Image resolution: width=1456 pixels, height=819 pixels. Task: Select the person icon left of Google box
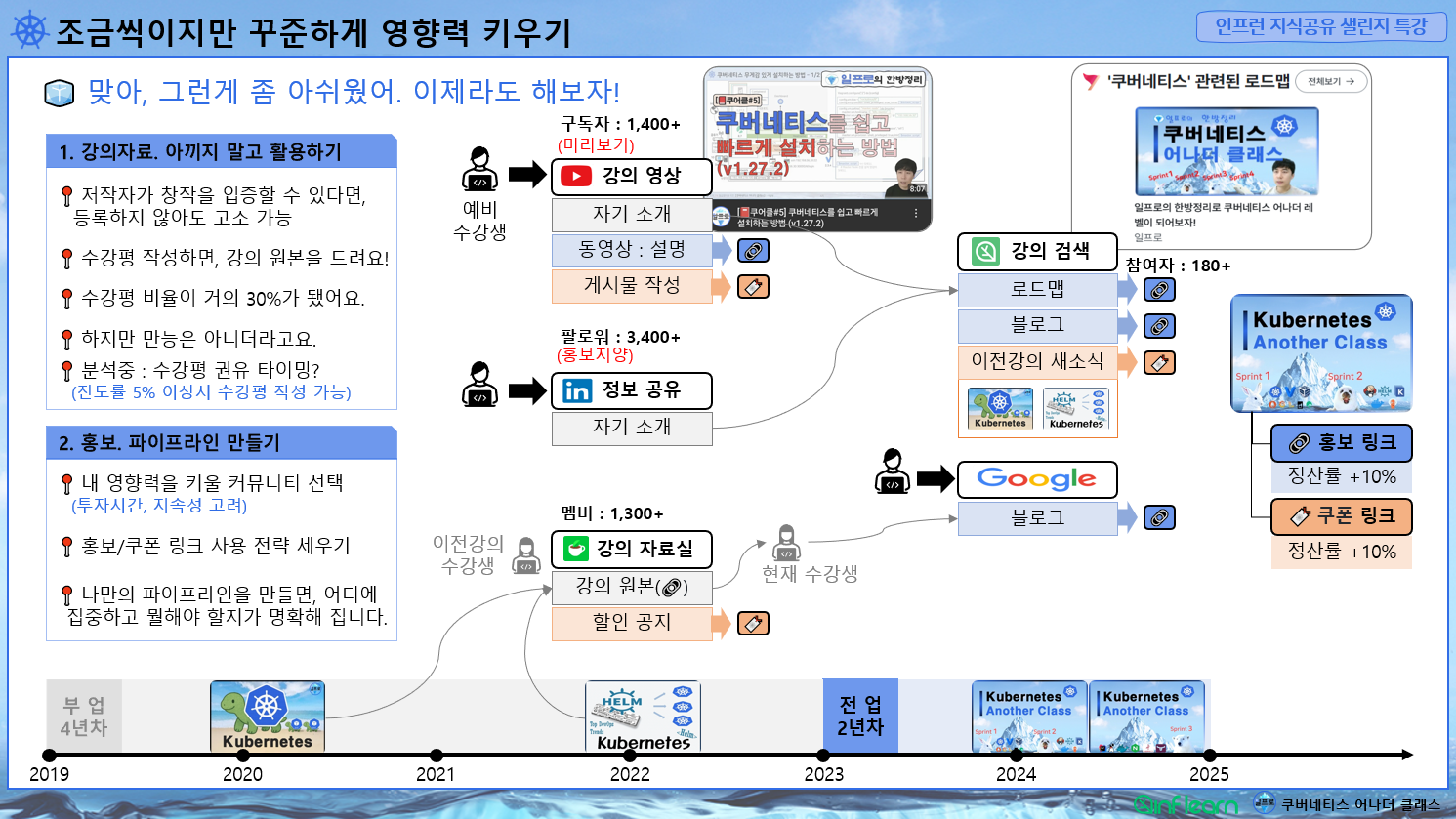[x=893, y=471]
